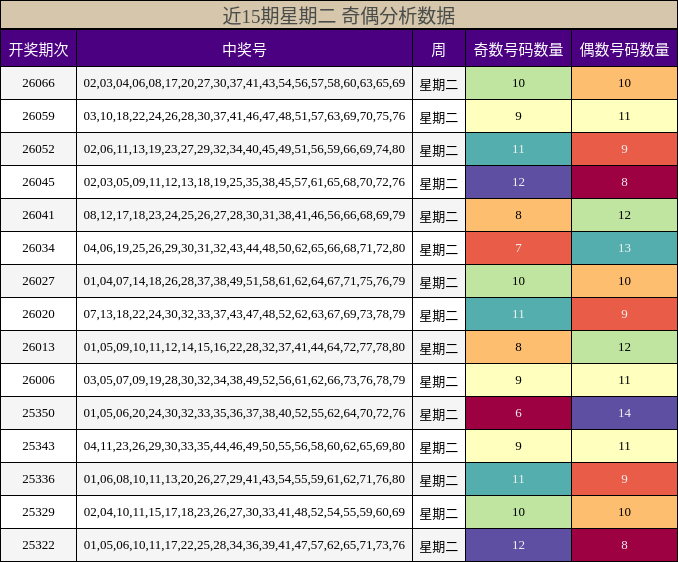Click 星期二 cell in row 26013
Image resolution: width=678 pixels, height=562 pixels.
[439, 348]
